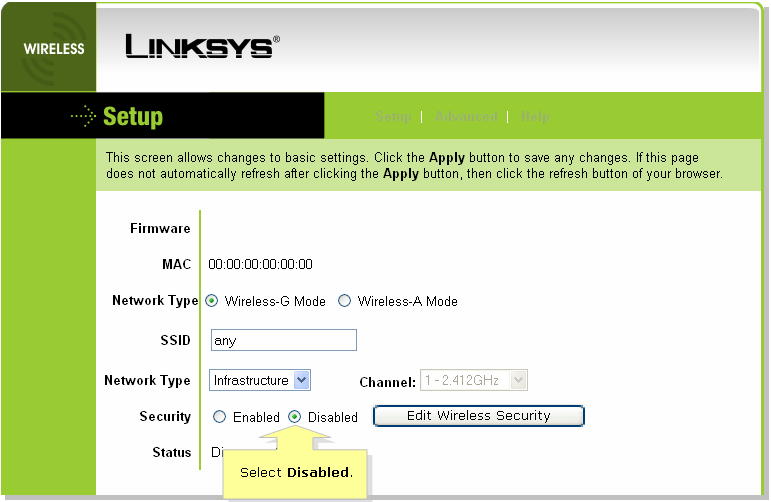The height and width of the screenshot is (502, 771).
Task: Click the Linksys logo
Action: 203,46
